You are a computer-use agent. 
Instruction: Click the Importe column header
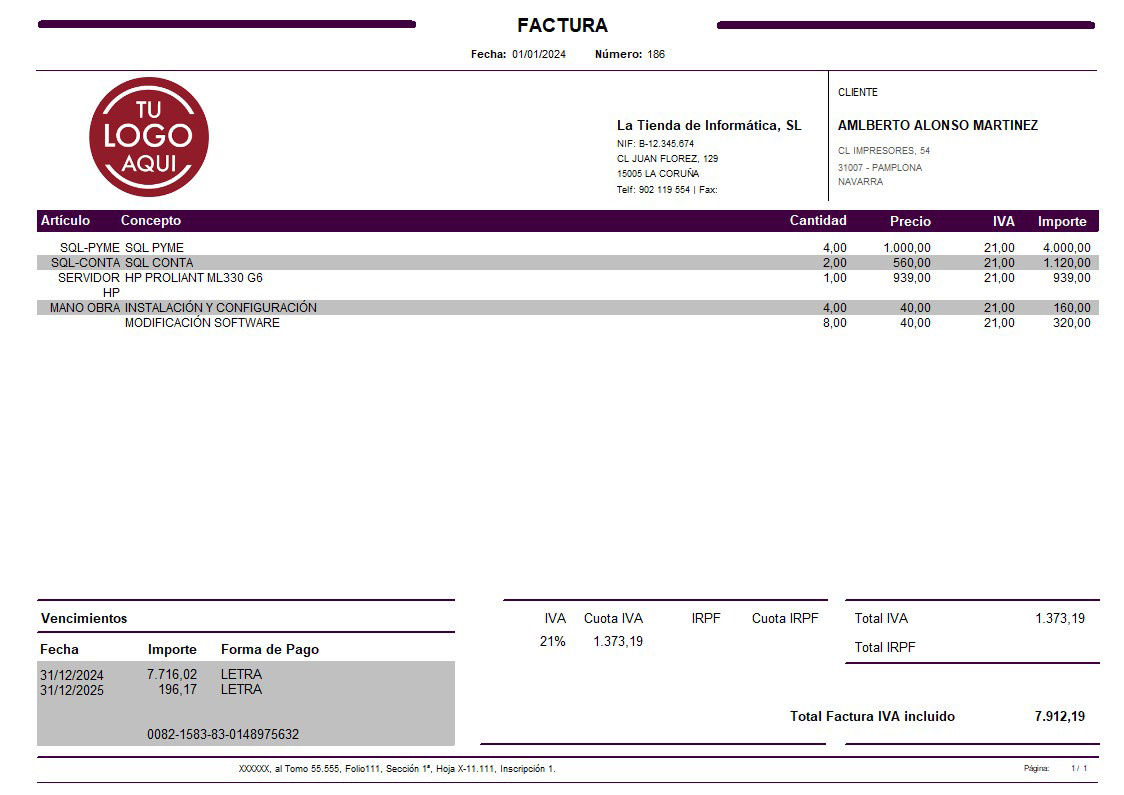(1063, 221)
